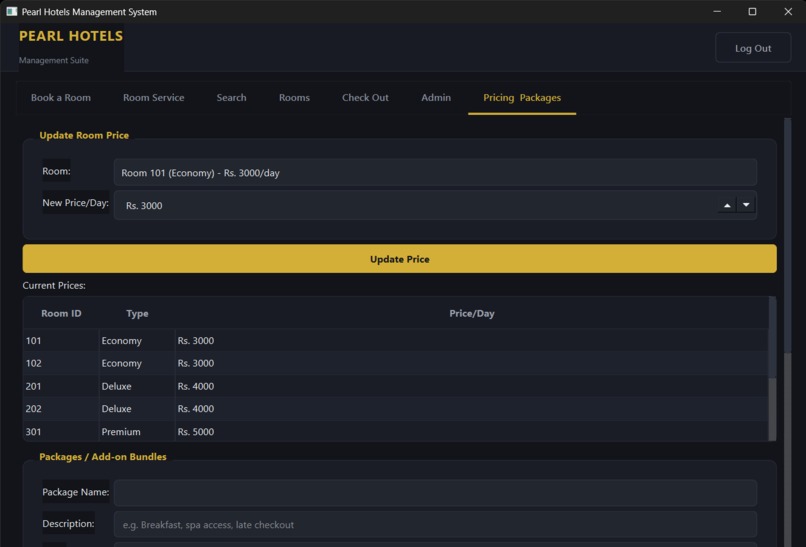Select room 202 row ID cell

[61, 409]
